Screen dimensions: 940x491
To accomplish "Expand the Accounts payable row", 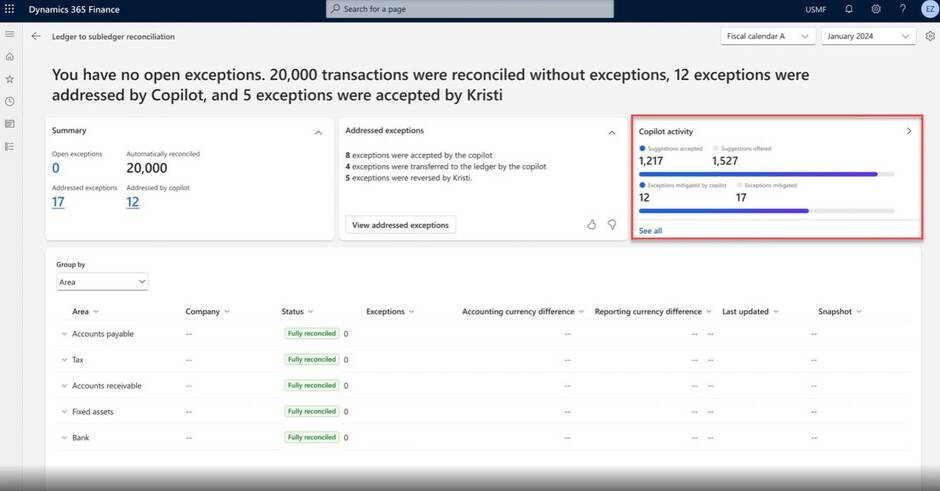I will [64, 334].
